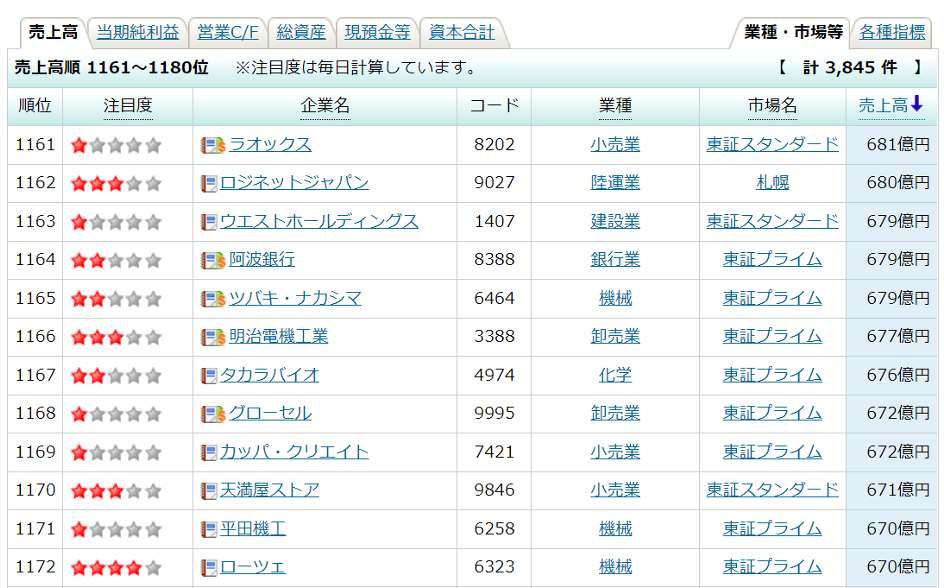Click 東証プライム in the タカラバイオ row
The image size is (944, 588).
[x=772, y=375]
